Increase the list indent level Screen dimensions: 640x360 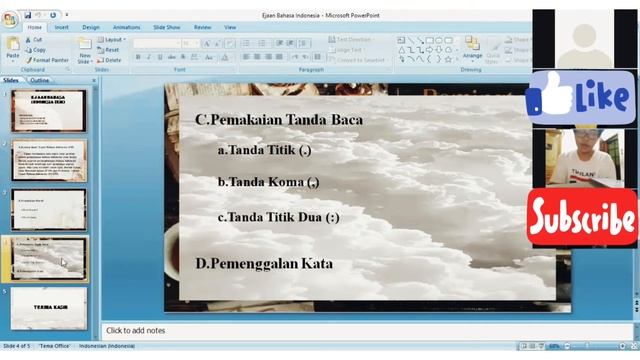click(x=290, y=43)
